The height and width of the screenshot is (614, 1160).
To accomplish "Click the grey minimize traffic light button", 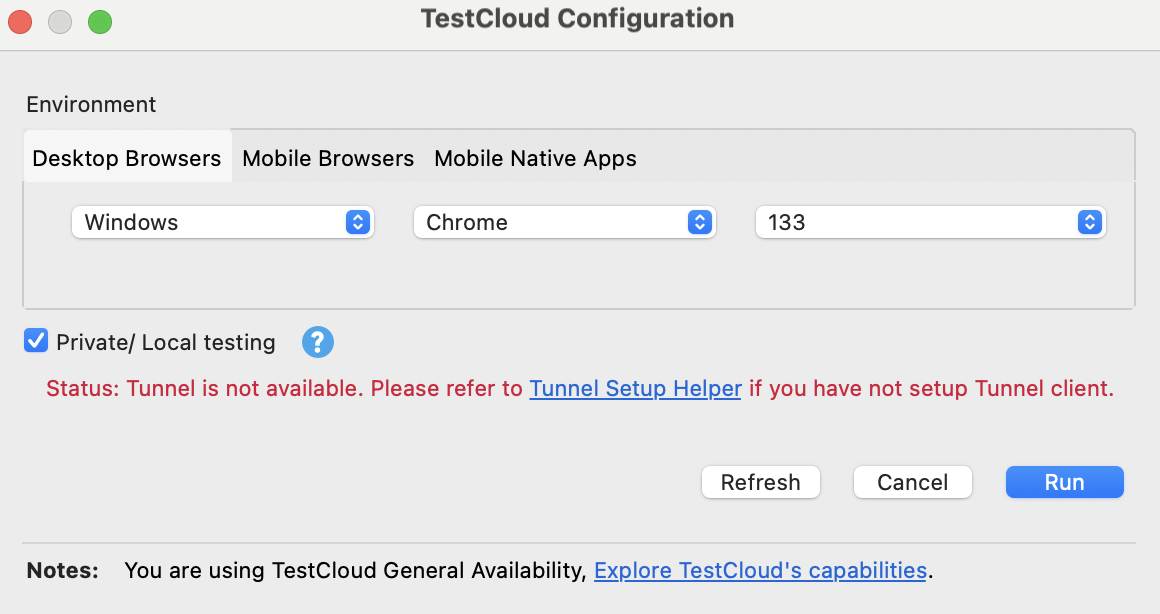I will 59,19.
